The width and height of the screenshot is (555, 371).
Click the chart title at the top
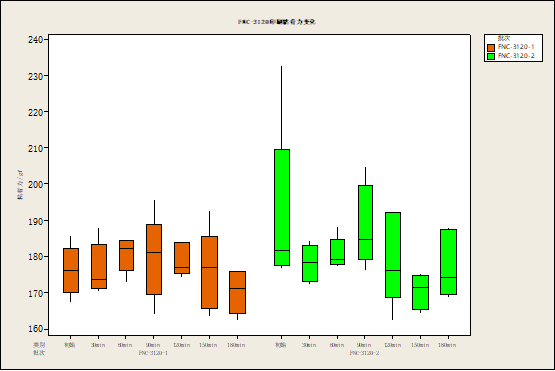click(x=277, y=22)
